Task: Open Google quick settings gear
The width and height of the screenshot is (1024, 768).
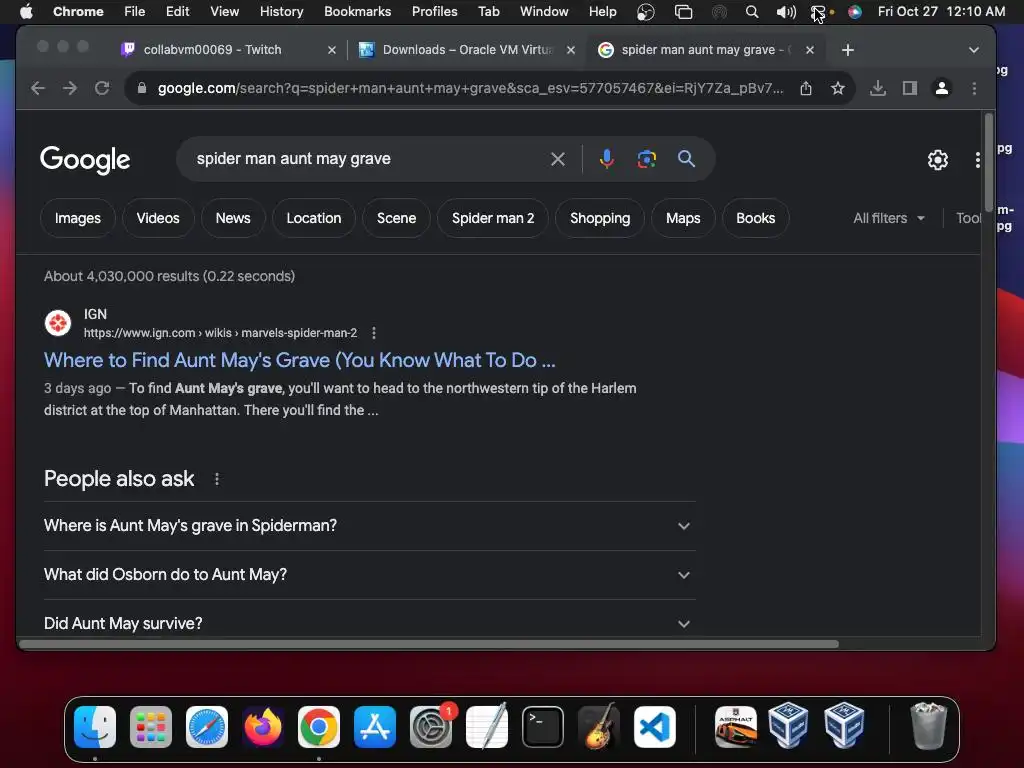Action: [x=938, y=160]
